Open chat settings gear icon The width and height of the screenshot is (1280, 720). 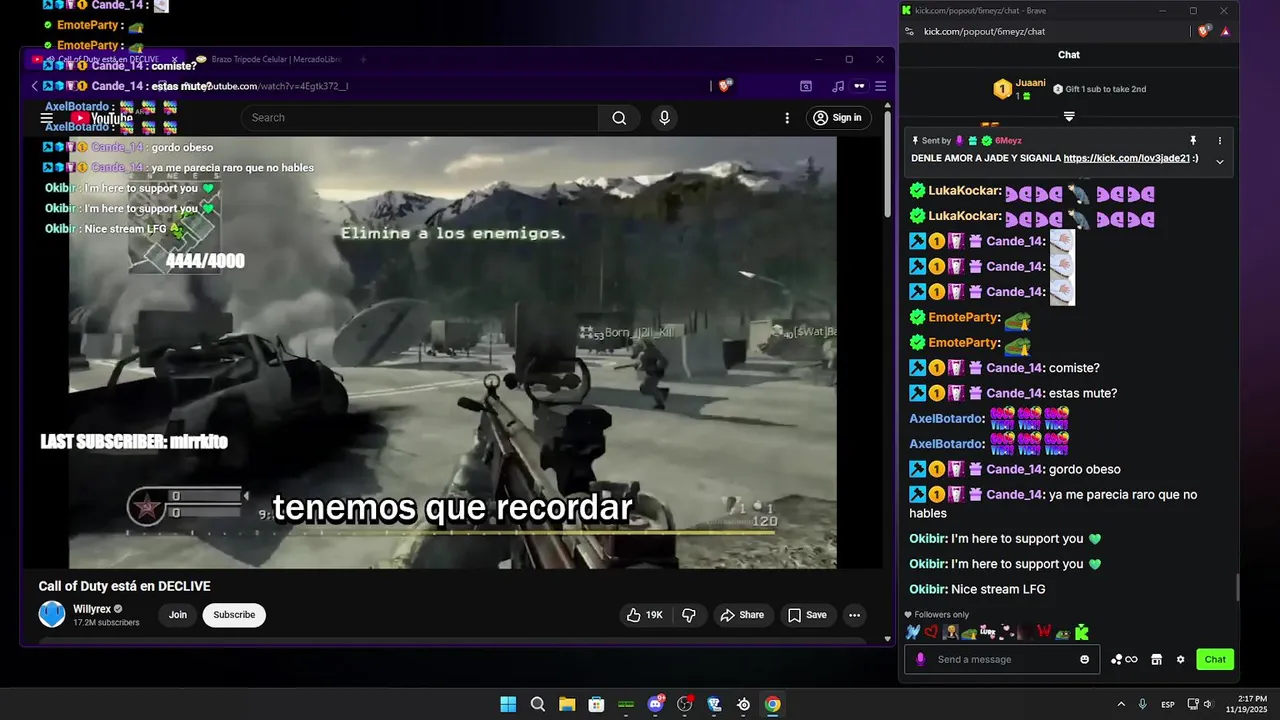pos(1181,659)
